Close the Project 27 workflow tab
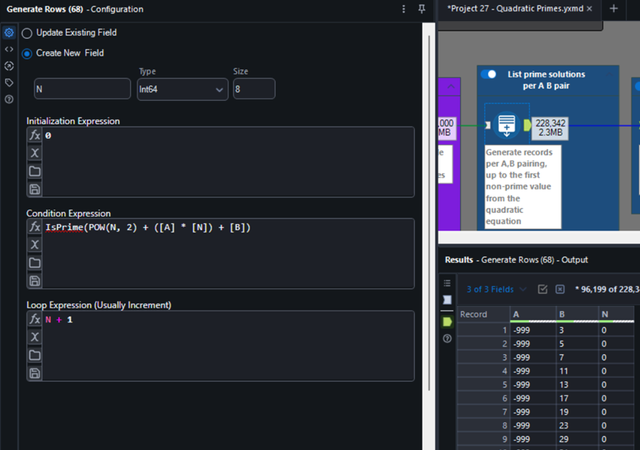 pyautogui.click(x=589, y=9)
